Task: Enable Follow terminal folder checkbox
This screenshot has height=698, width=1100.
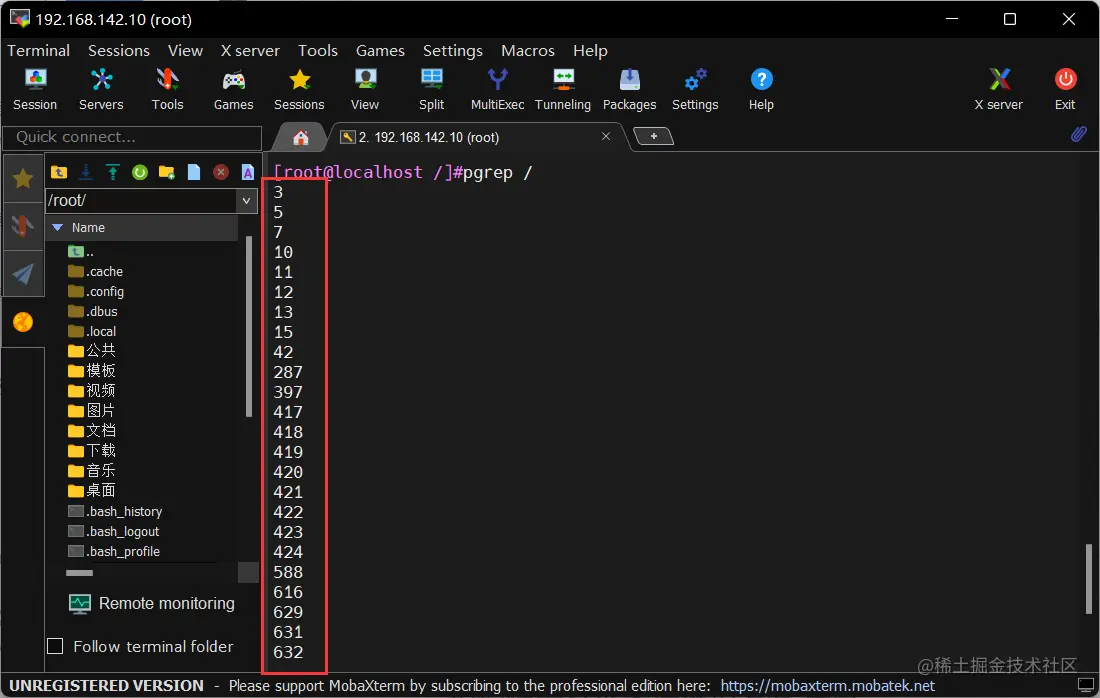Action: (x=55, y=646)
